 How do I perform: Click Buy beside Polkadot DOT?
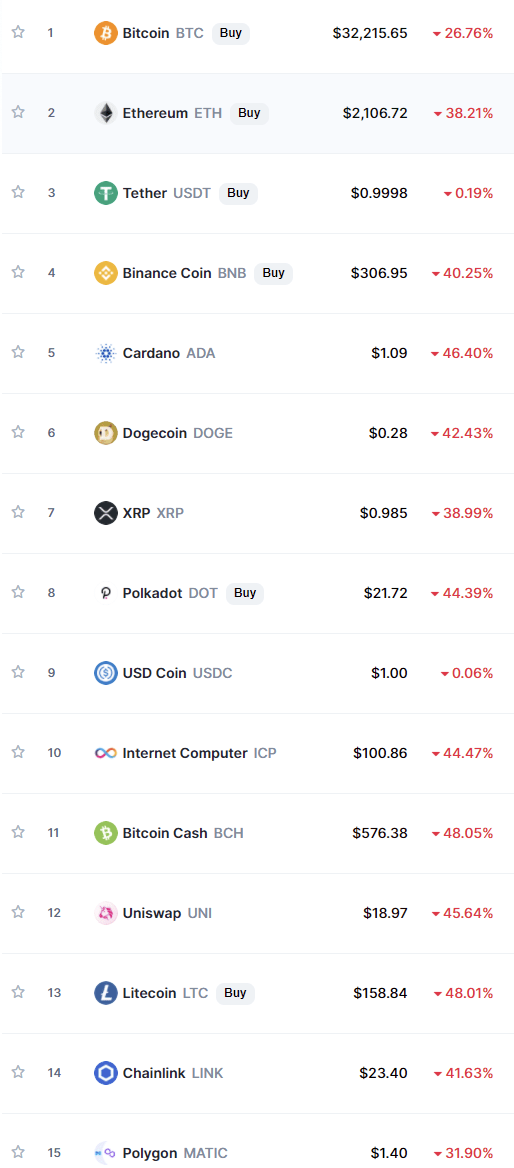(x=245, y=593)
